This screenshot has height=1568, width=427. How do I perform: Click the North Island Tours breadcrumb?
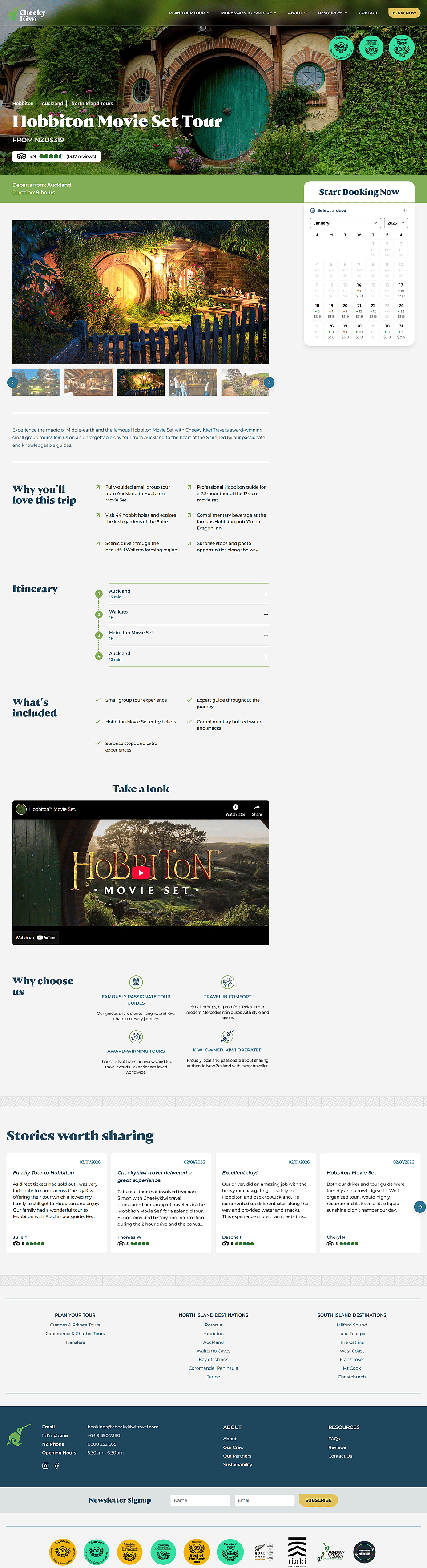[92, 104]
